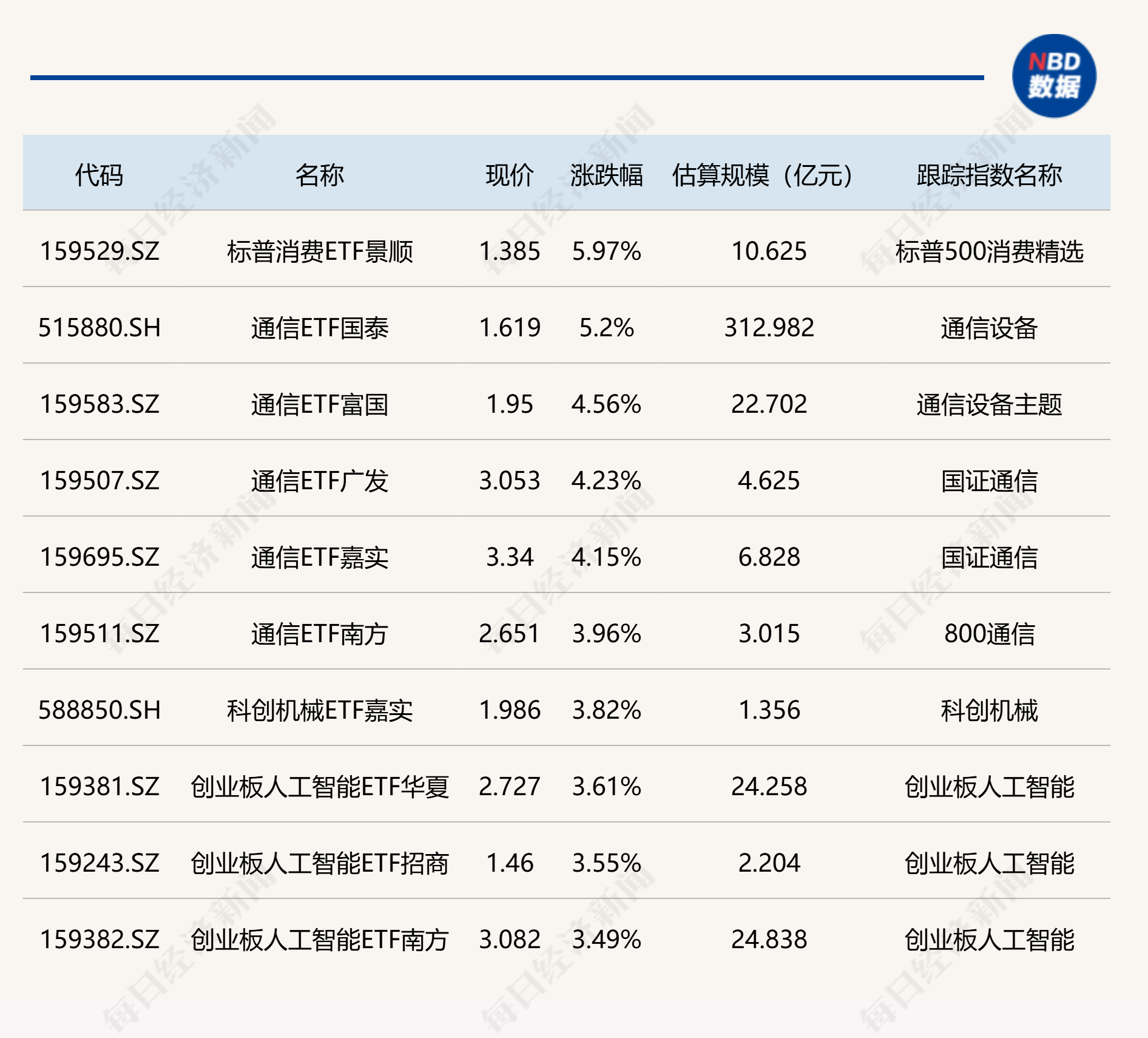The image size is (1148, 1038).
Task: Click the scale value 3.015
Action: [769, 634]
